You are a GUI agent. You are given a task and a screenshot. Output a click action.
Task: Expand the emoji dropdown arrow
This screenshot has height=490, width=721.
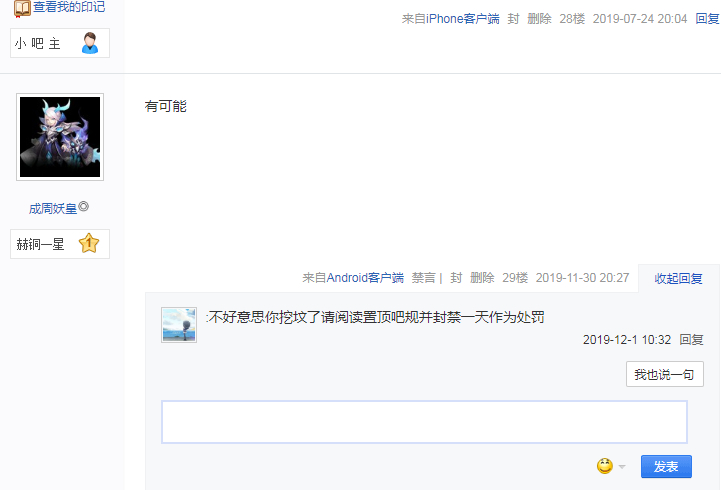click(622, 467)
